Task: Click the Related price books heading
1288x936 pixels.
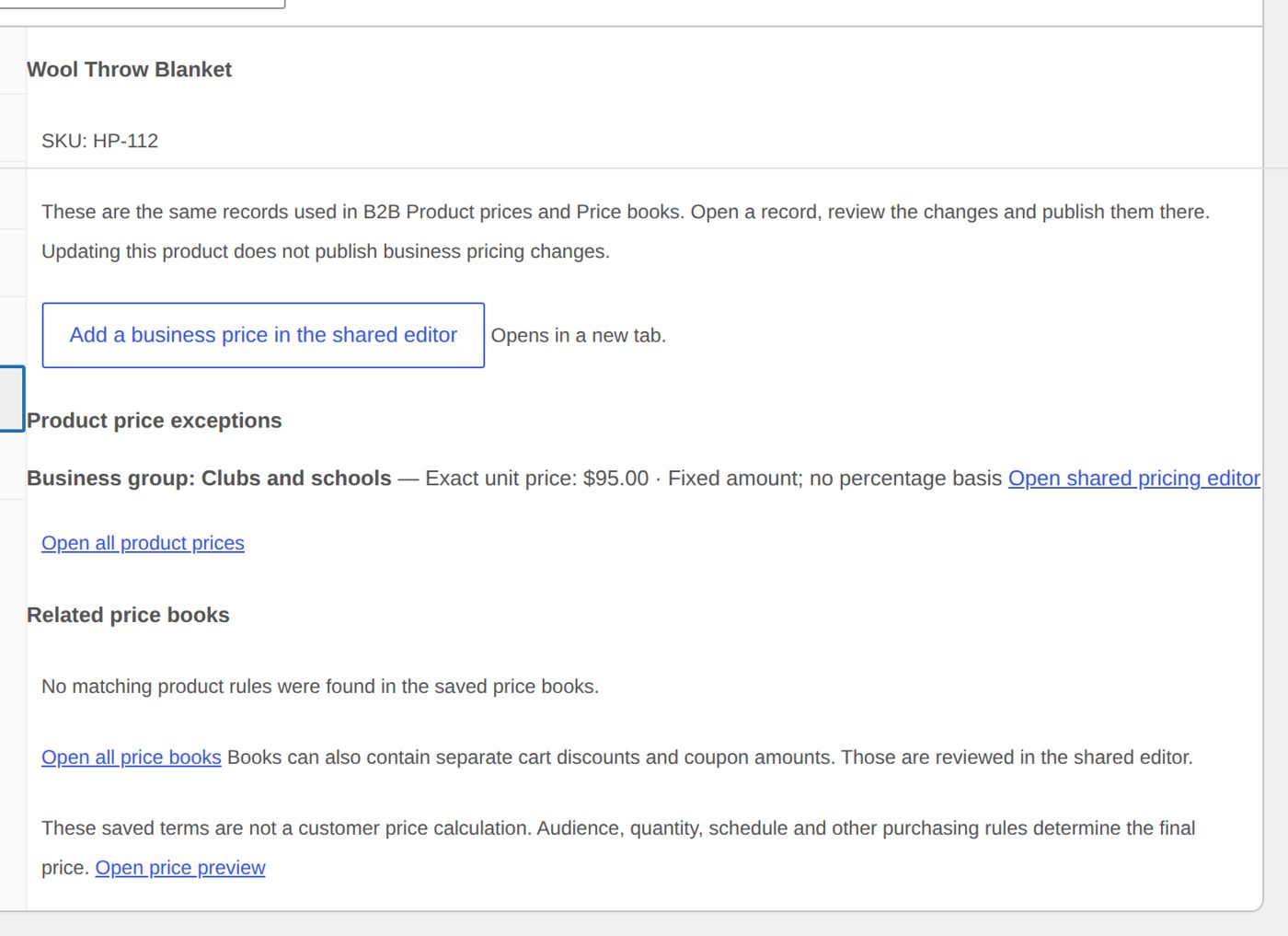Action: 128,615
